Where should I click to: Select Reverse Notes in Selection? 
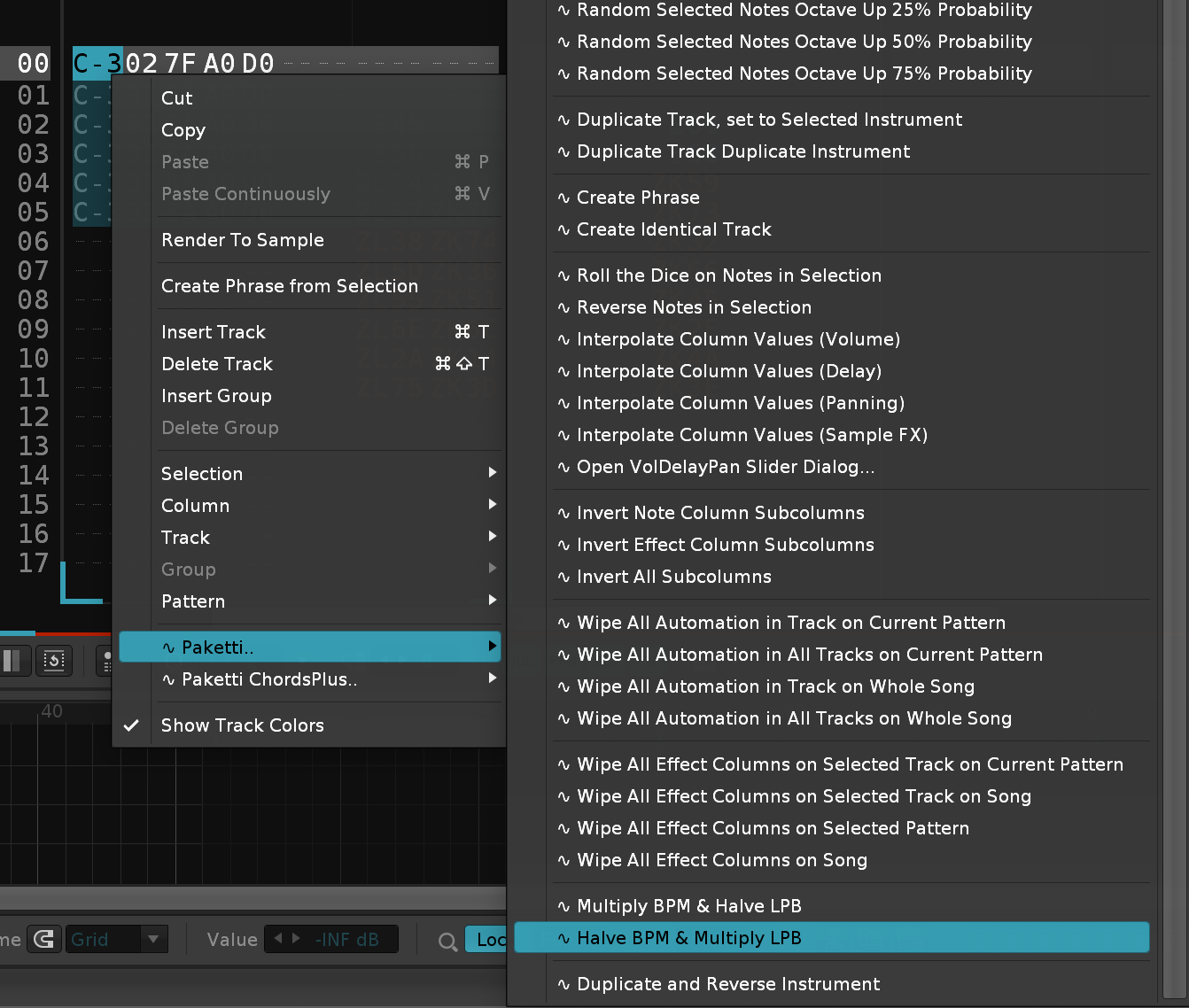point(694,307)
